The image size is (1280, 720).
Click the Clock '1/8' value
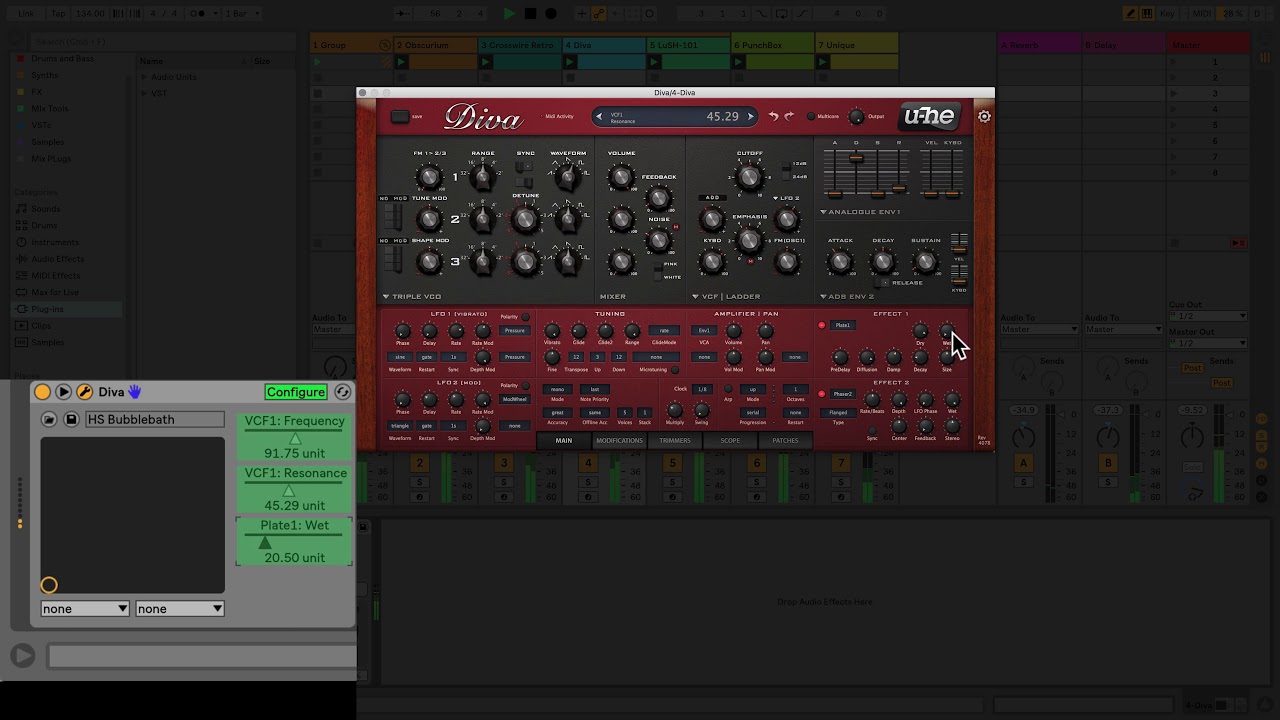click(x=702, y=389)
